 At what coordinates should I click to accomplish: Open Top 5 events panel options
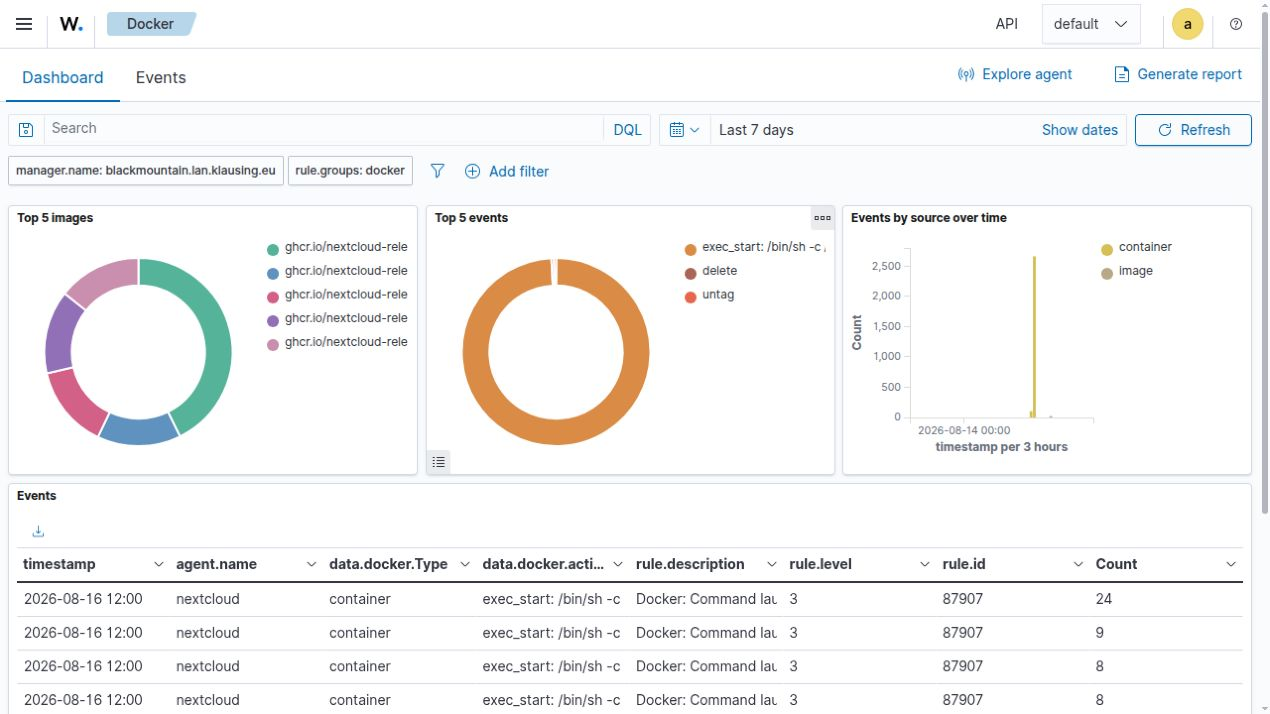tap(822, 218)
